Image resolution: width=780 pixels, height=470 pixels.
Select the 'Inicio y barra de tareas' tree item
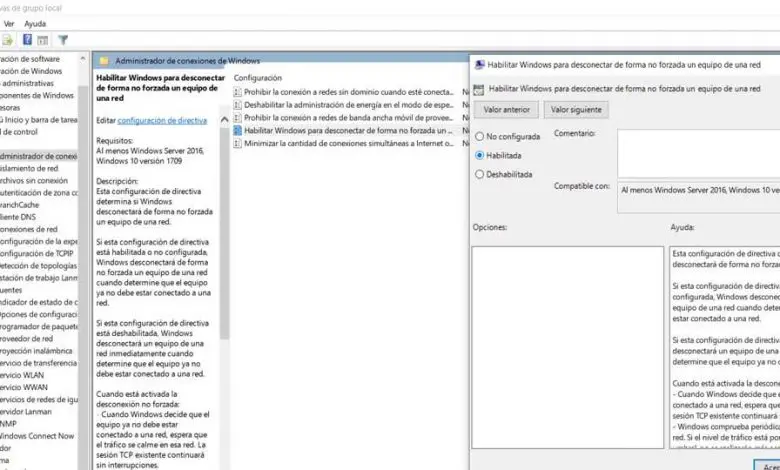coord(38,120)
